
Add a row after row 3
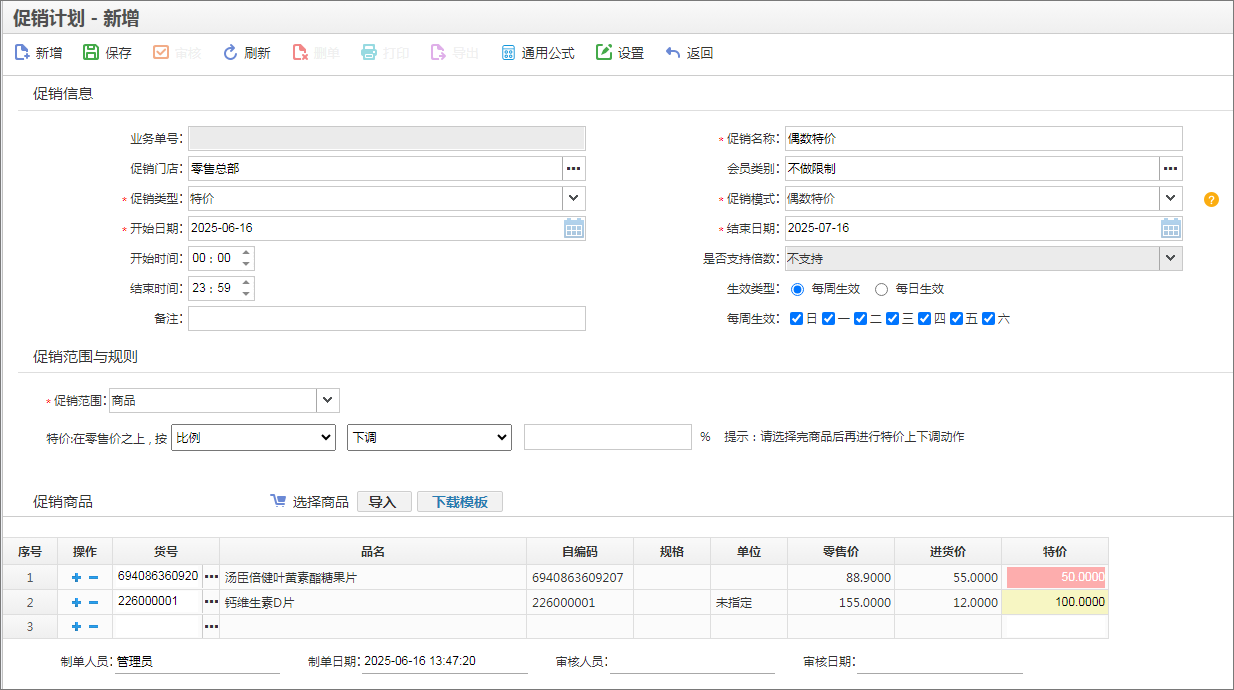click(77, 627)
